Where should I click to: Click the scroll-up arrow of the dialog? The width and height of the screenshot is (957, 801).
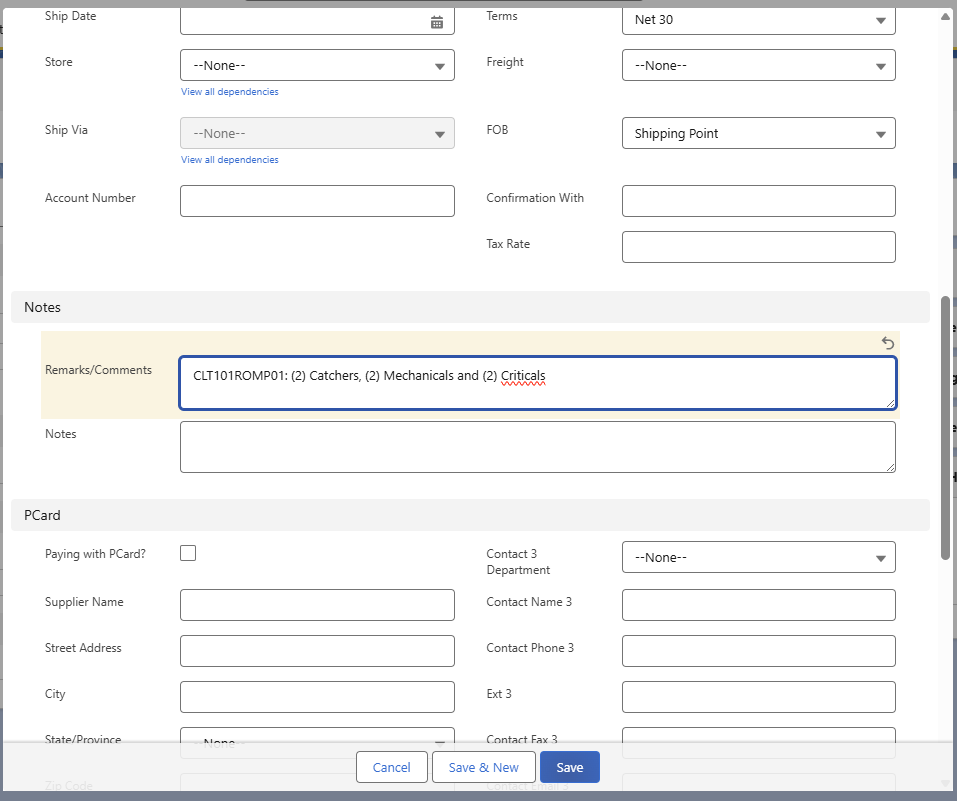click(945, 16)
